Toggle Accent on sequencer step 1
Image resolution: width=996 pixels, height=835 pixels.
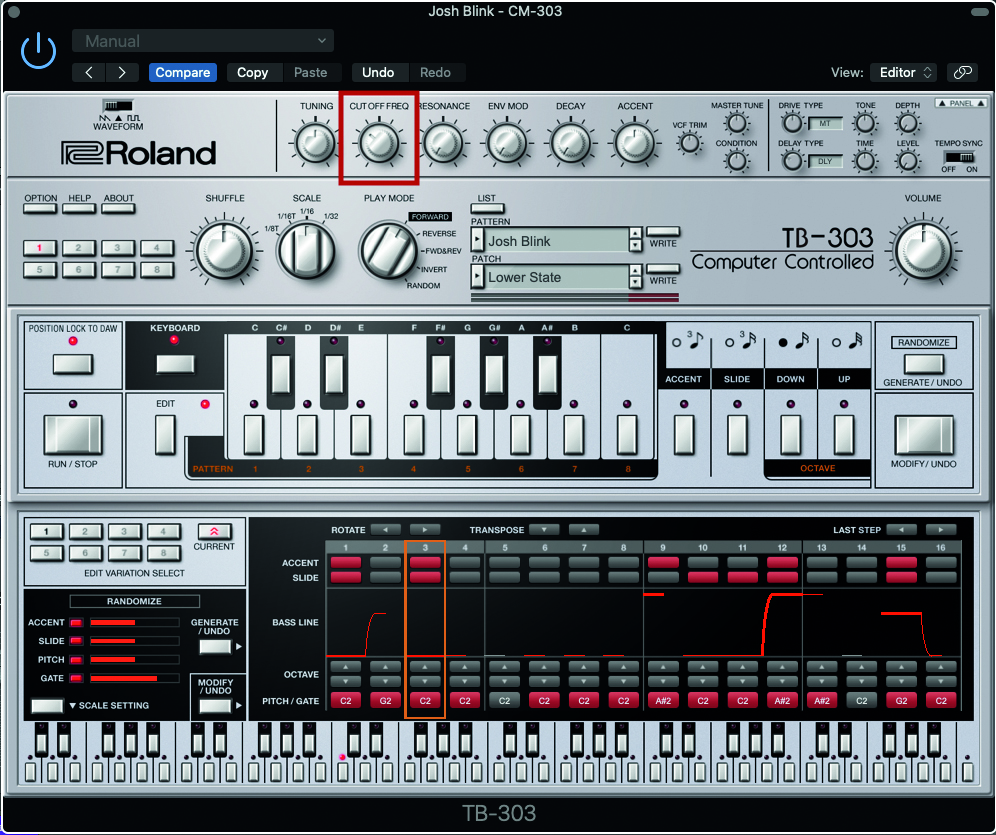346,562
